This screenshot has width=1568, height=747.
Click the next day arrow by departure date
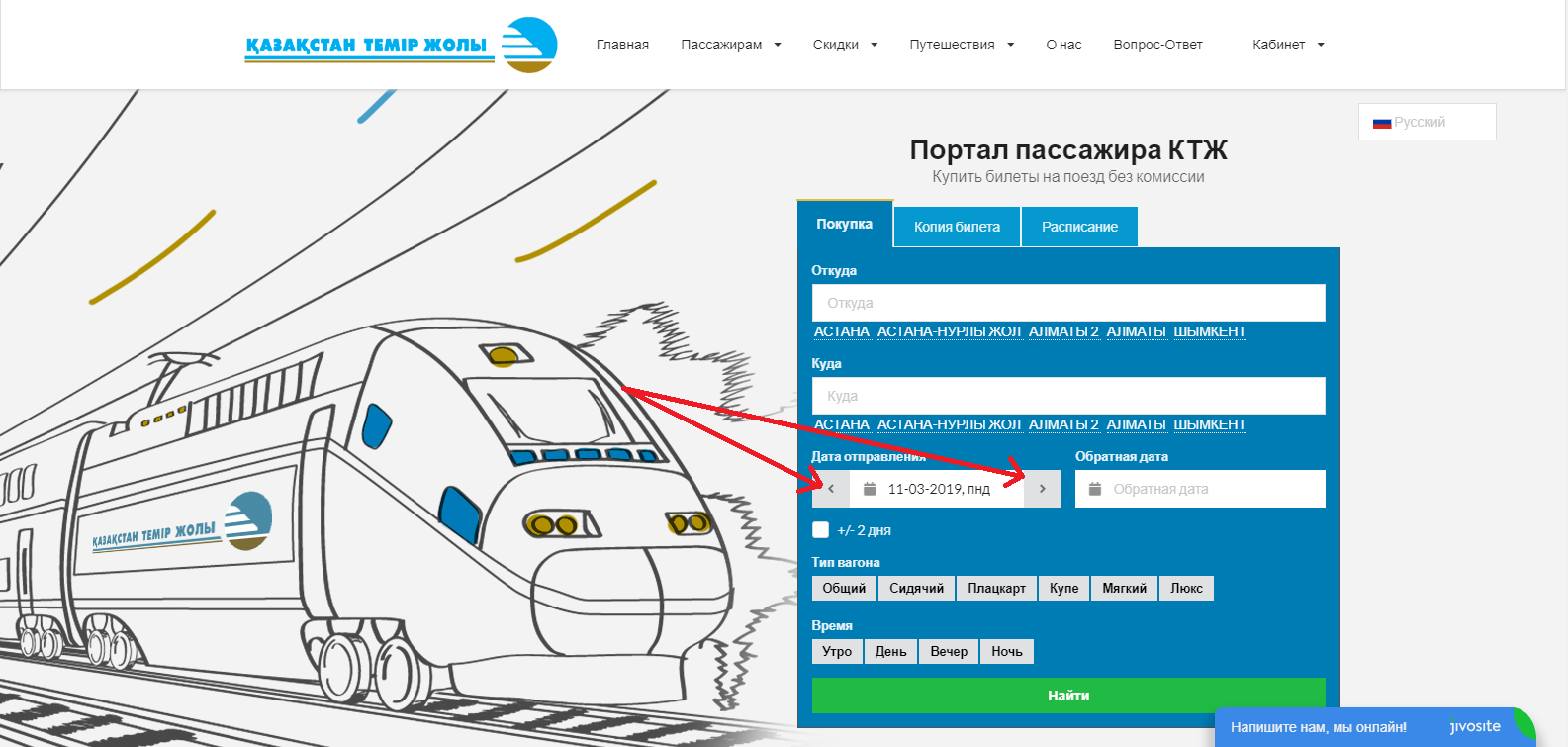coord(1043,489)
